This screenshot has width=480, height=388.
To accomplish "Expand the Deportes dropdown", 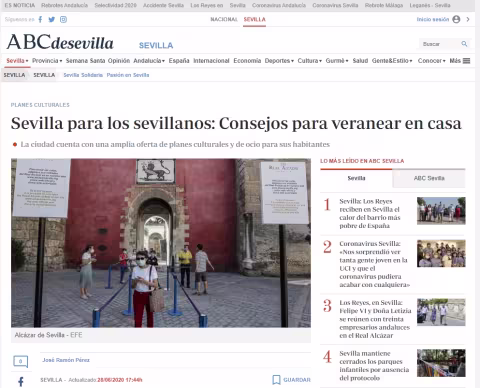I will coord(279,61).
